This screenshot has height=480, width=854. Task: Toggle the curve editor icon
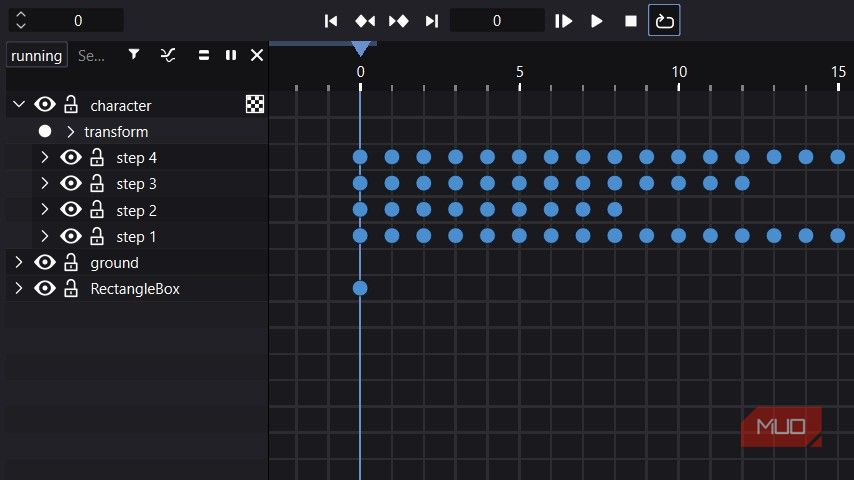[x=168, y=55]
